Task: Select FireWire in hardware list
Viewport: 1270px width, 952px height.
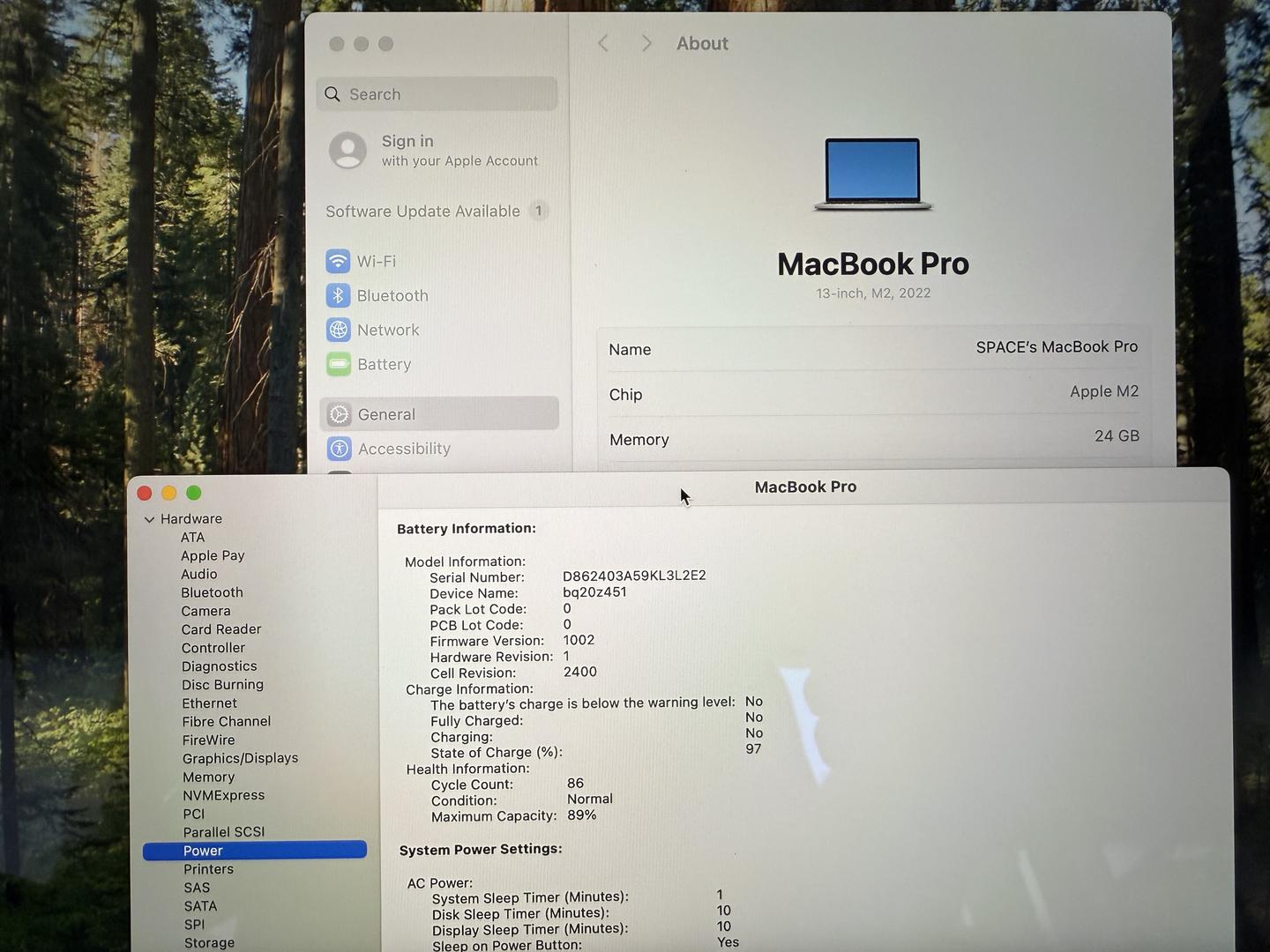Action: (208, 740)
